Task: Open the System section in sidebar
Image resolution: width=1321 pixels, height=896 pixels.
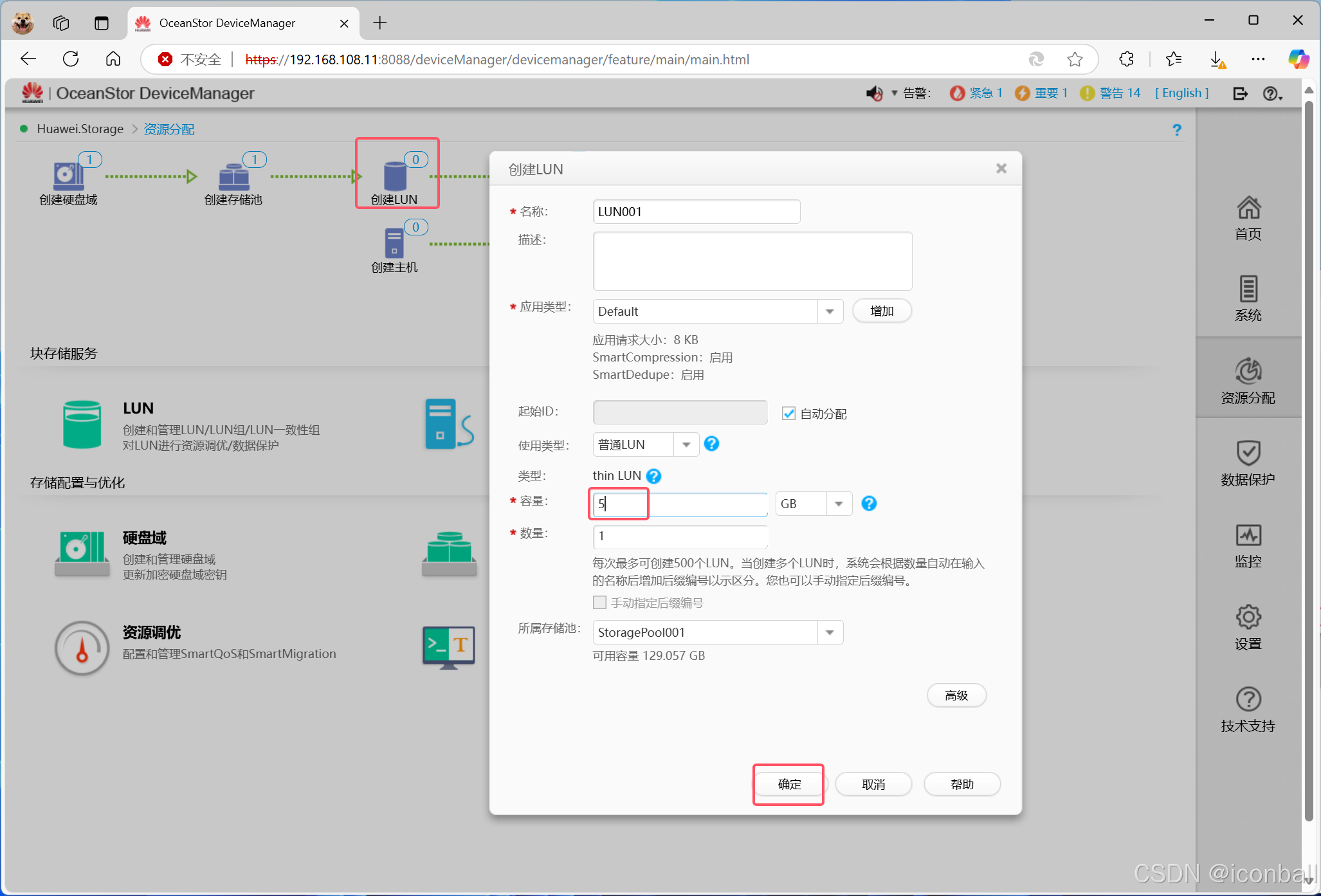Action: coord(1248,299)
